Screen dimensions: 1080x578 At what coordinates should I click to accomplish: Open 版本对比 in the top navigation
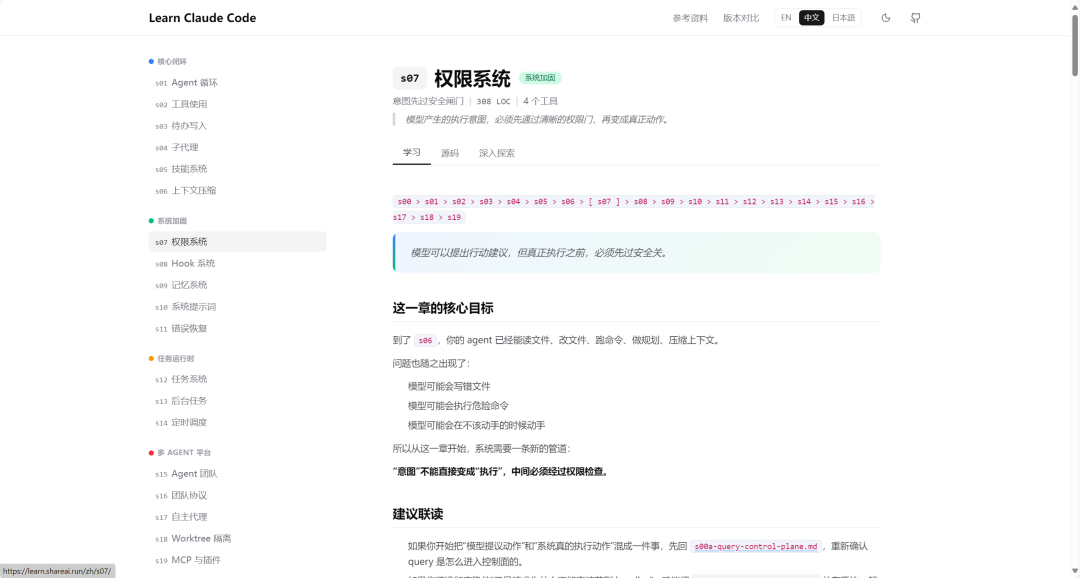click(x=740, y=17)
